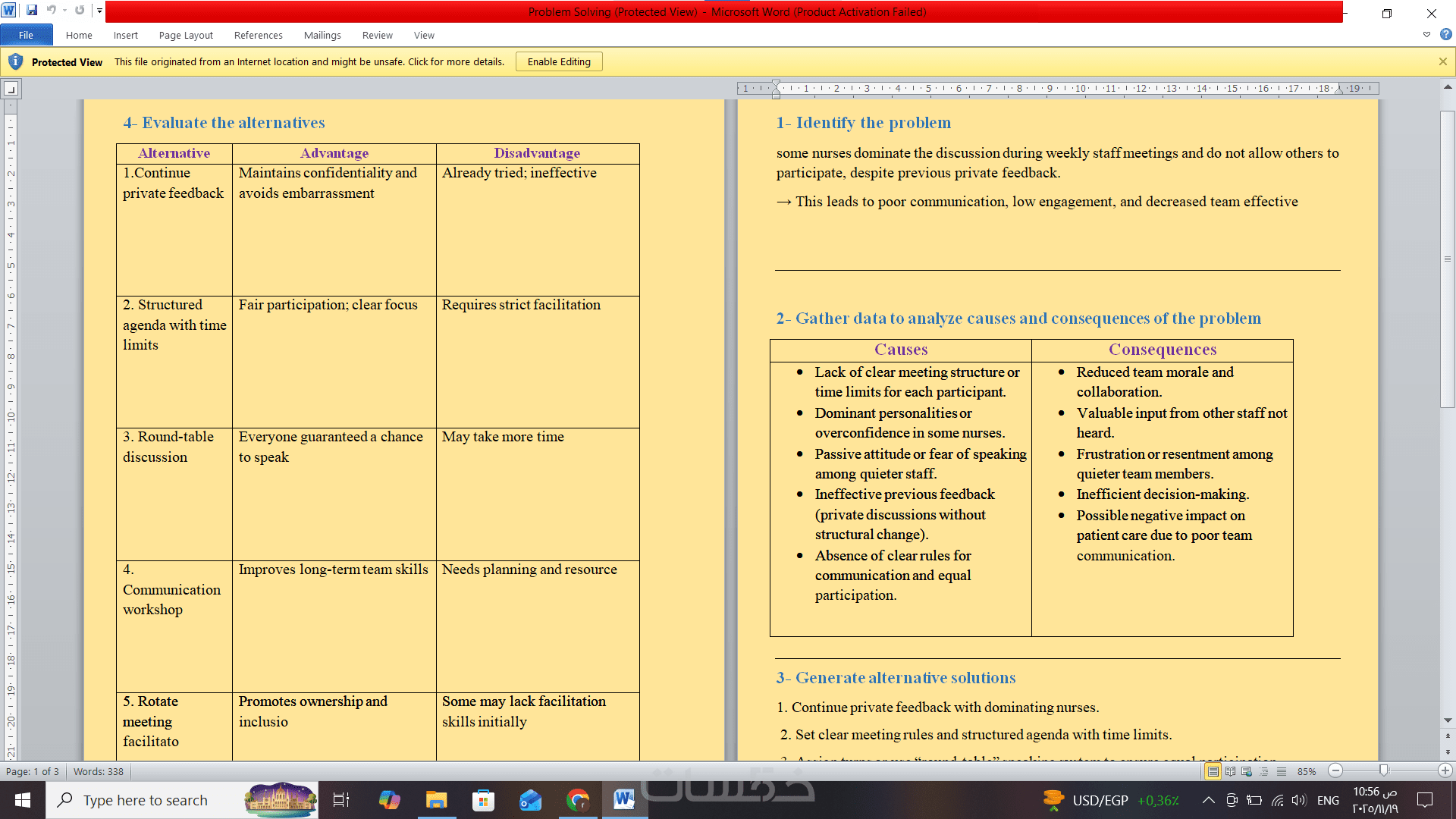This screenshot has width=1456, height=819.
Task: Switch to Outline view icon
Action: [x=1264, y=771]
